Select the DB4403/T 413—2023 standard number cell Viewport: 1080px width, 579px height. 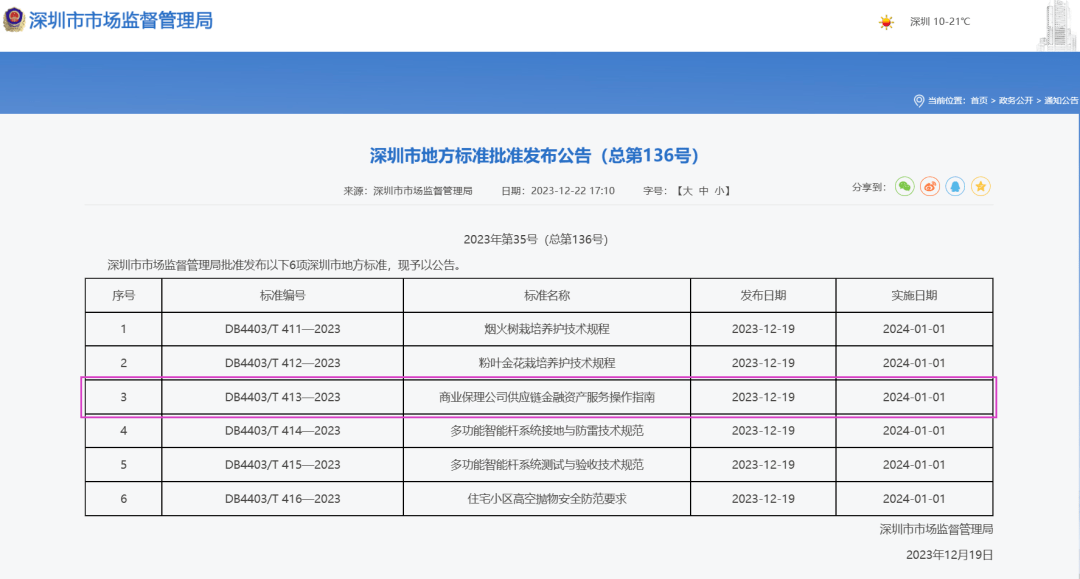282,397
